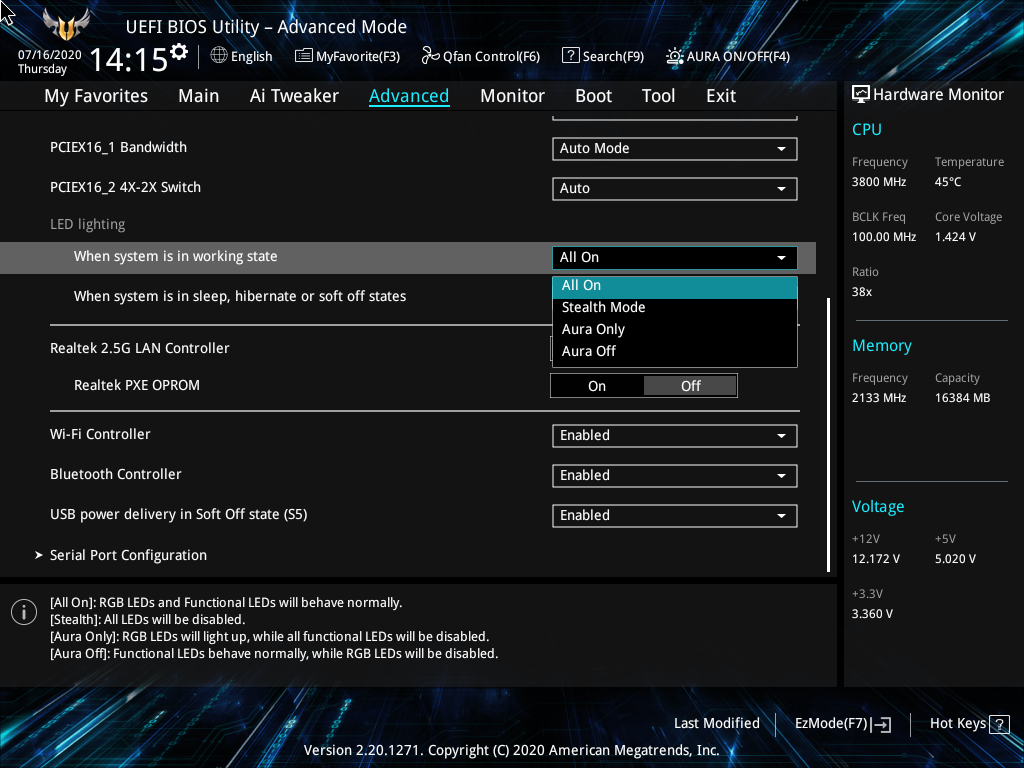Image resolution: width=1024 pixels, height=768 pixels.
Task: Switch to Monitor tab
Action: tap(512, 96)
